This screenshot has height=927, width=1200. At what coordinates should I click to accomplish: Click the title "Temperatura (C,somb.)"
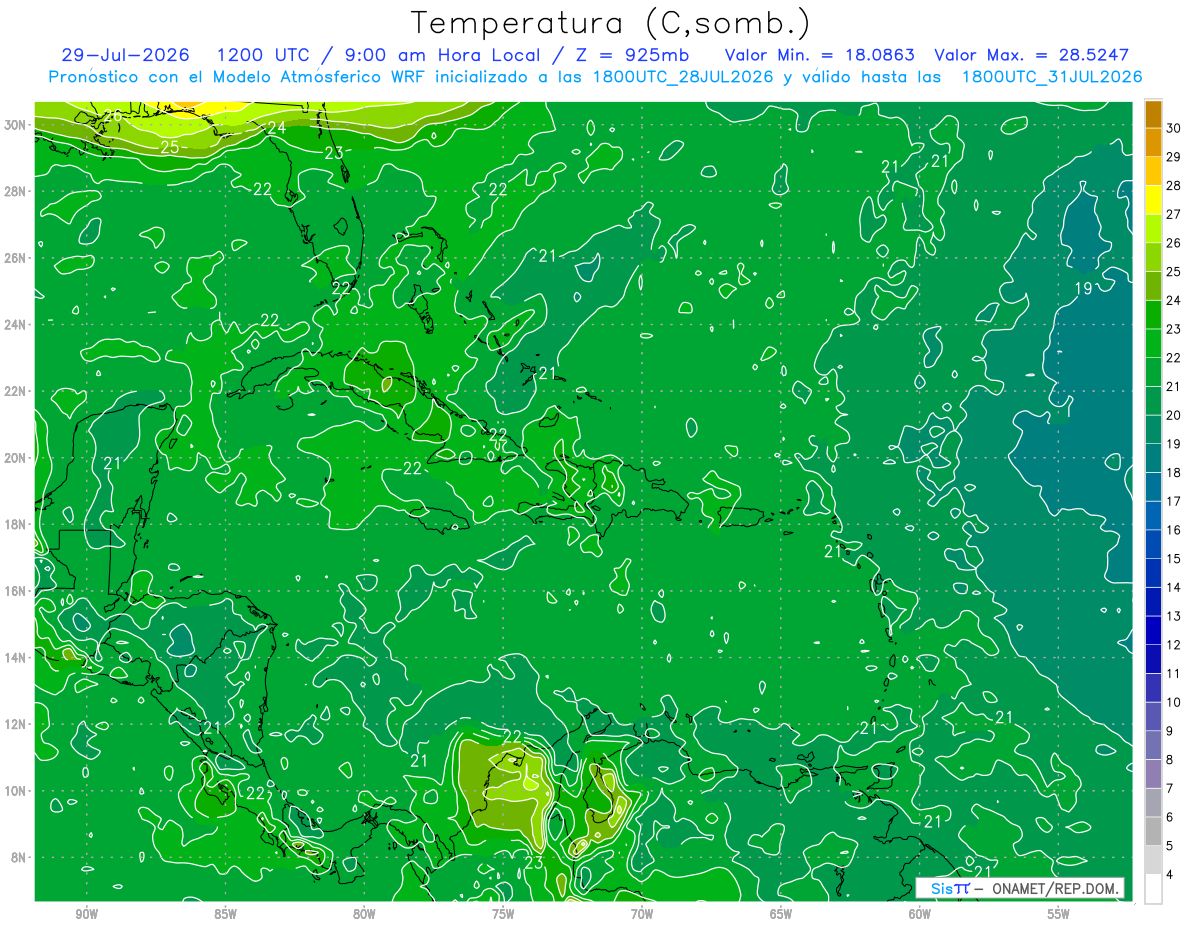click(x=610, y=24)
